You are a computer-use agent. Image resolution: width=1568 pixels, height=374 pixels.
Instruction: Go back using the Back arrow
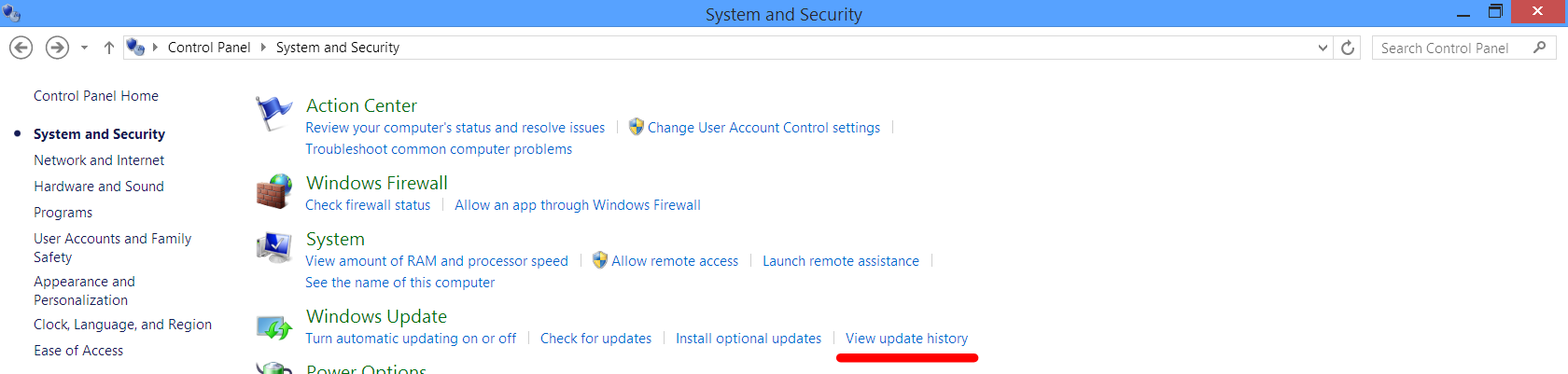tap(21, 48)
